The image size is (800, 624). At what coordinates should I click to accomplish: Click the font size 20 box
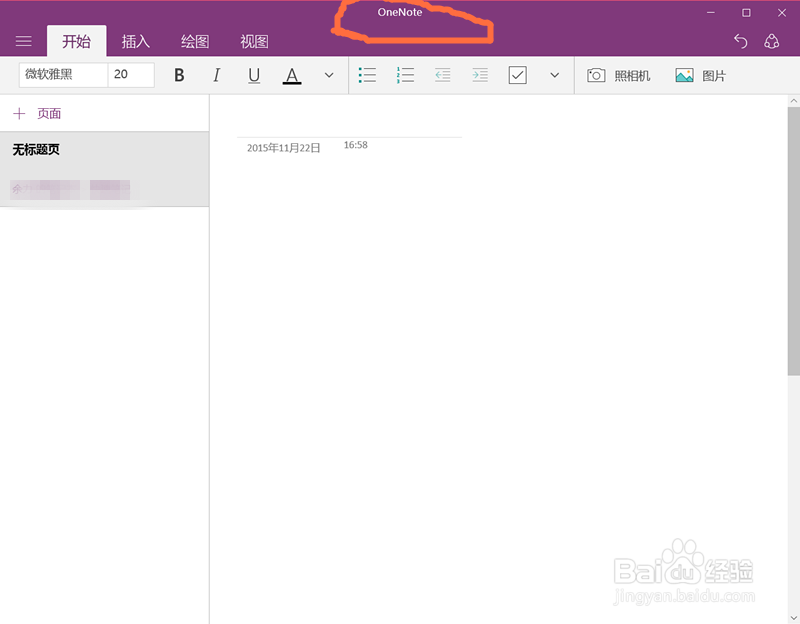tap(131, 74)
